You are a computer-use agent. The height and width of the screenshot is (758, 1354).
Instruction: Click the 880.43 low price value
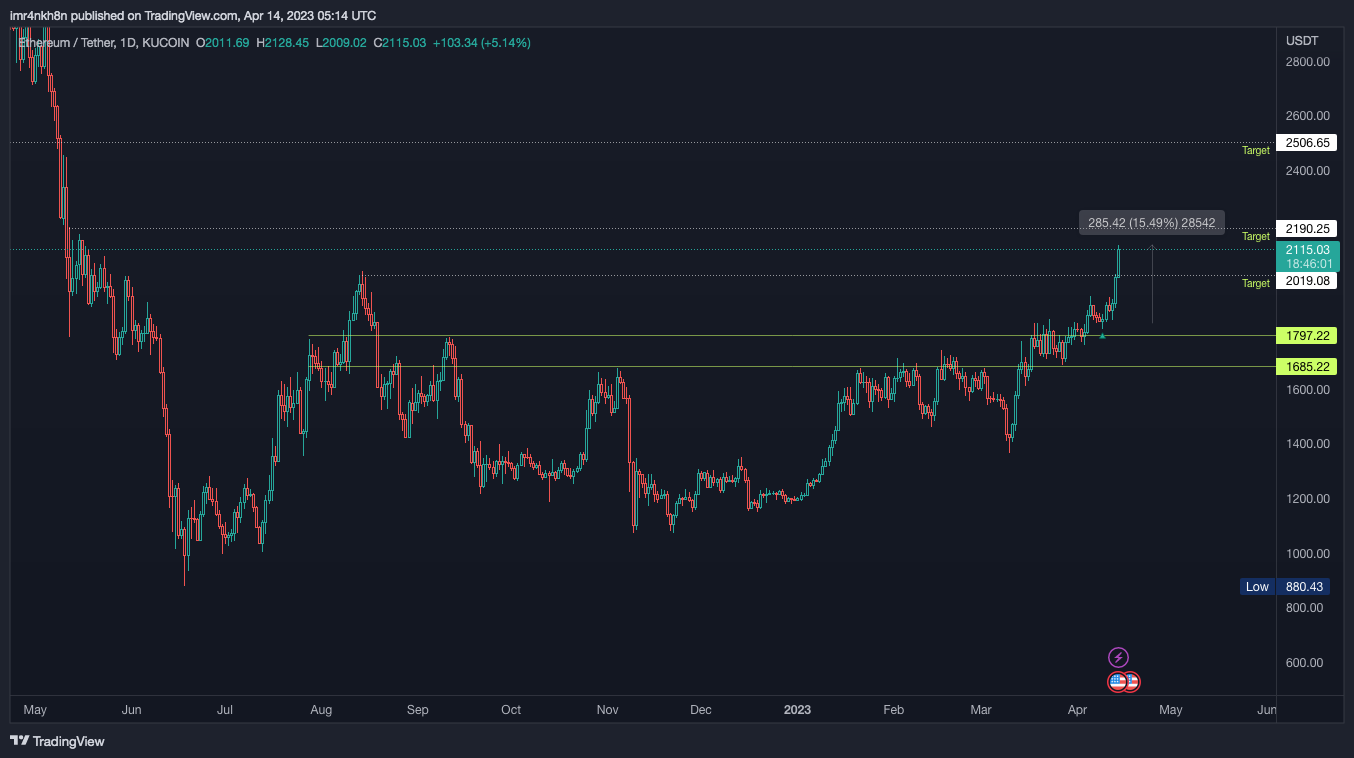pos(1306,587)
